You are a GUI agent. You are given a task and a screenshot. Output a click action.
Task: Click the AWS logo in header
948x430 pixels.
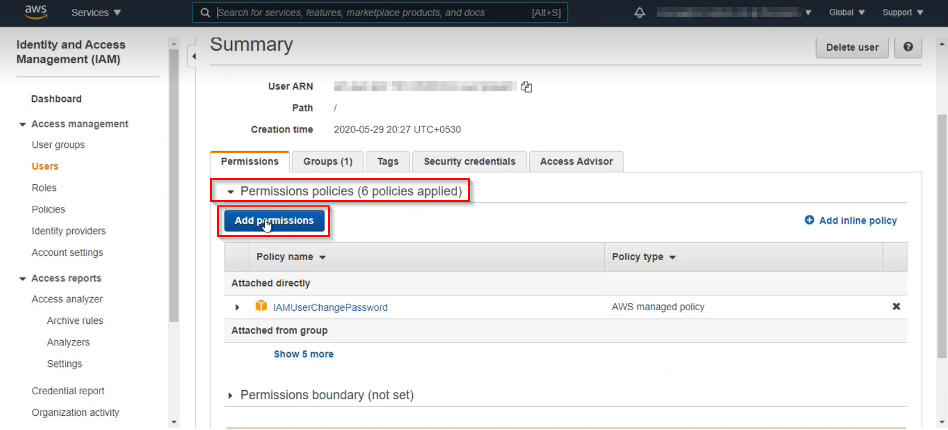tap(35, 12)
